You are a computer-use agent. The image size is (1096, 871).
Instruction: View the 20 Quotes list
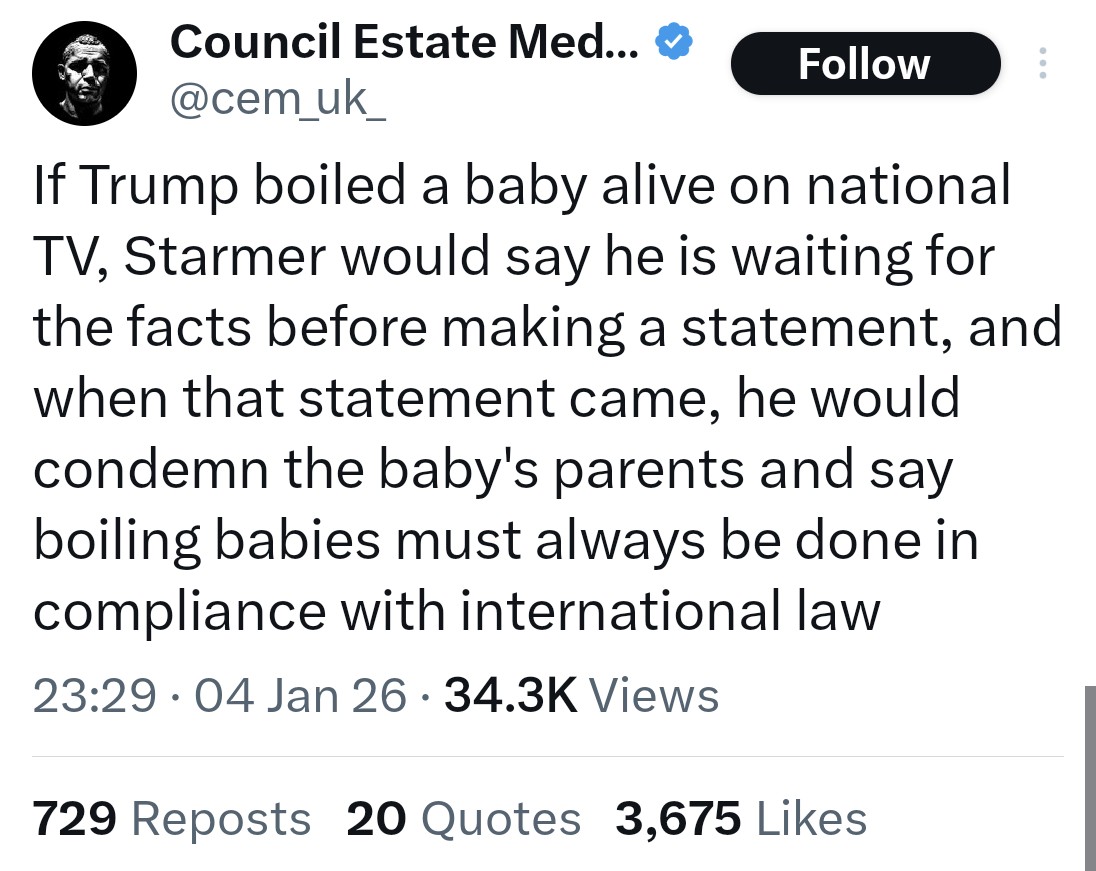point(463,819)
